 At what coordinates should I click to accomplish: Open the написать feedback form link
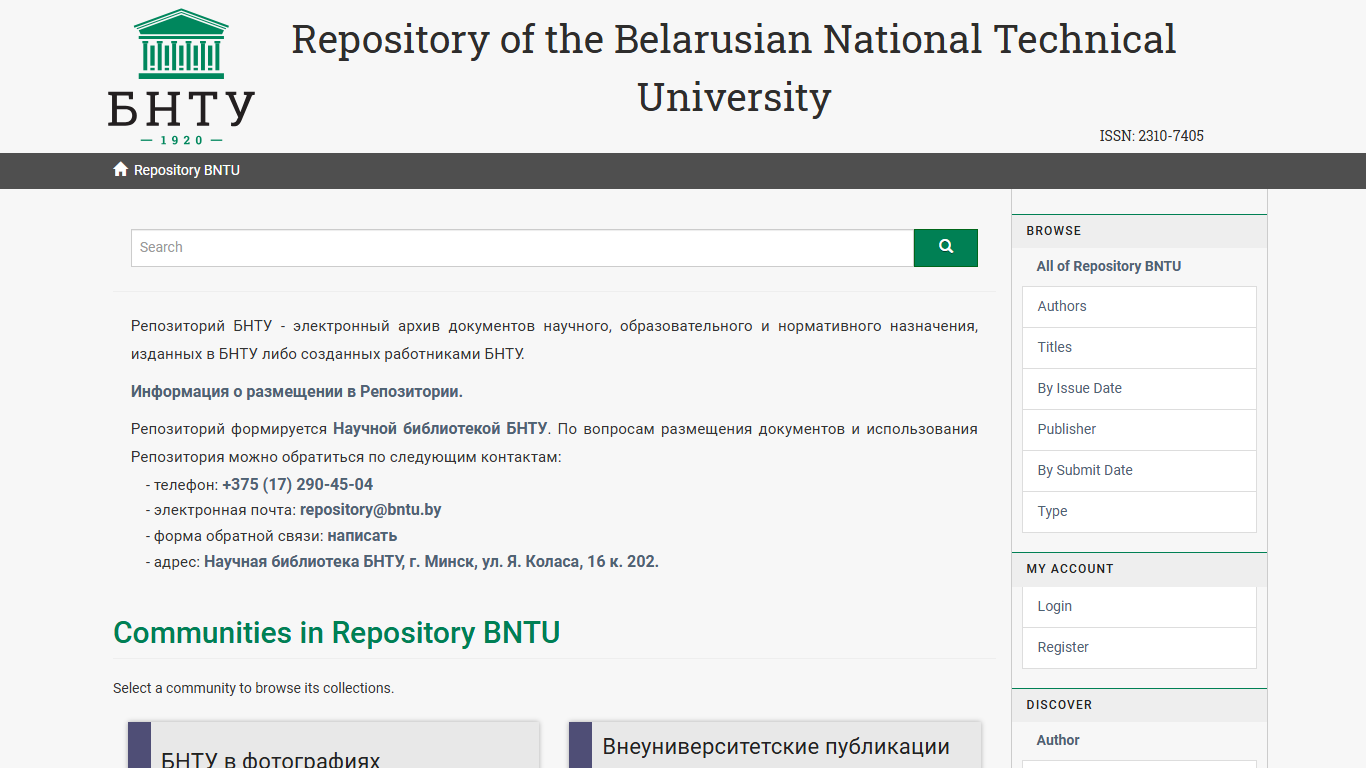362,535
